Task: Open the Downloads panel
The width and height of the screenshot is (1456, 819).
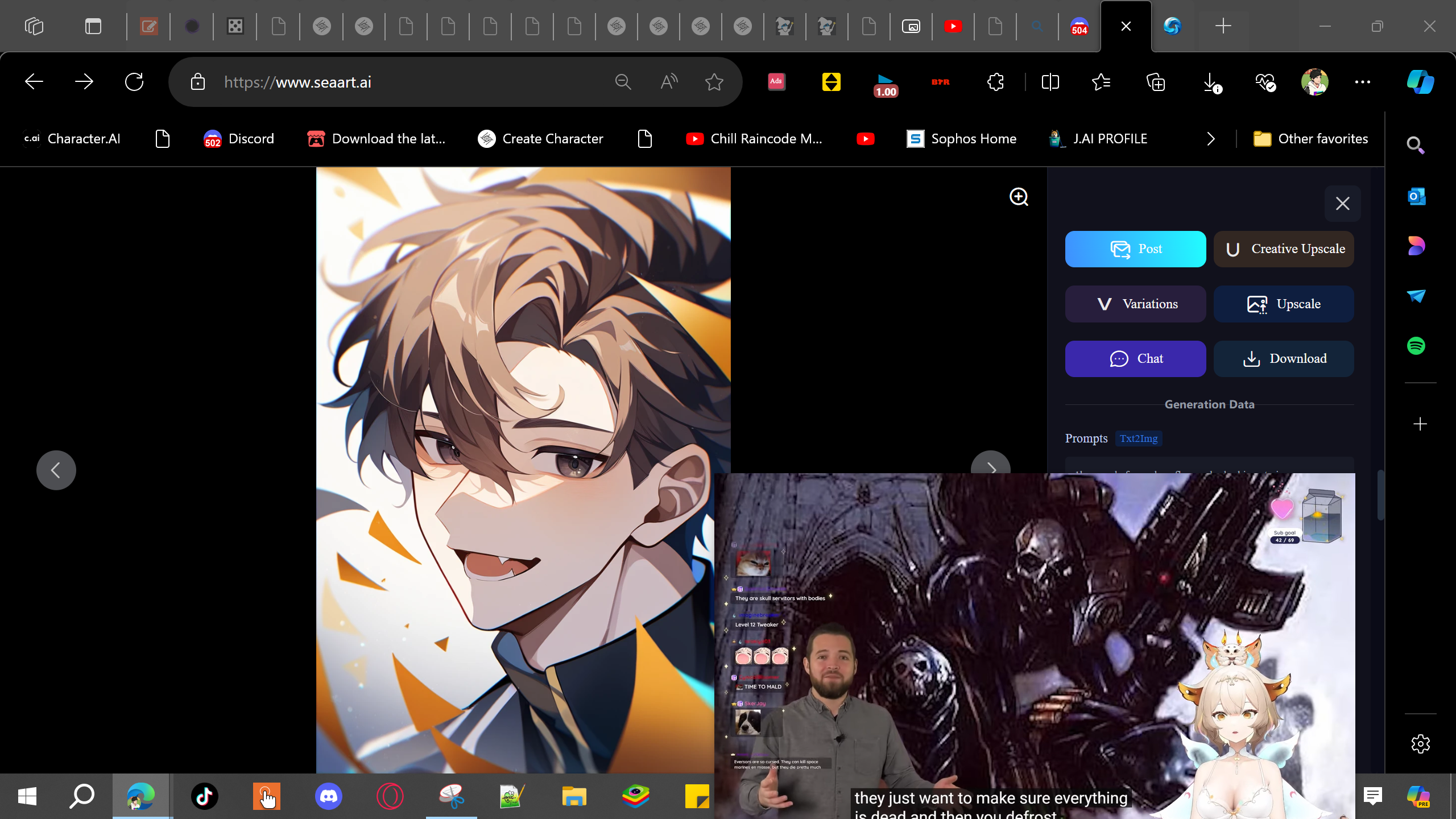Action: pyautogui.click(x=1211, y=83)
